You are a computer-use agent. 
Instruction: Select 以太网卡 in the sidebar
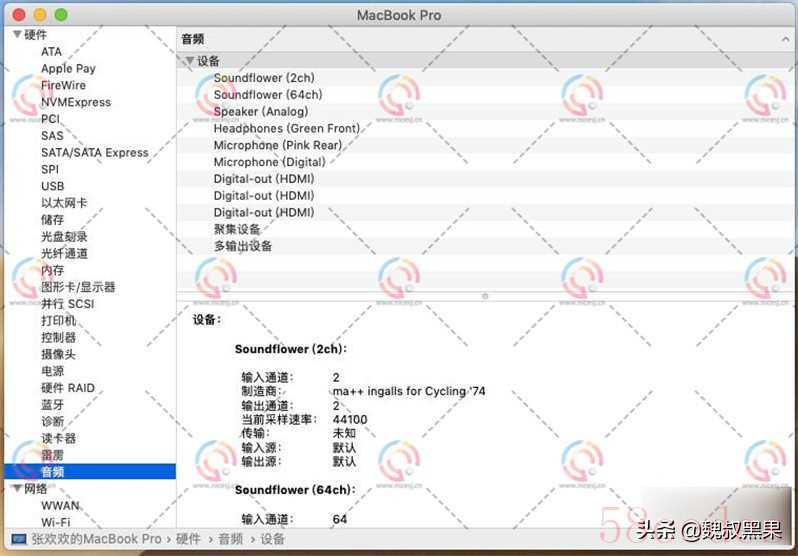[x=64, y=203]
